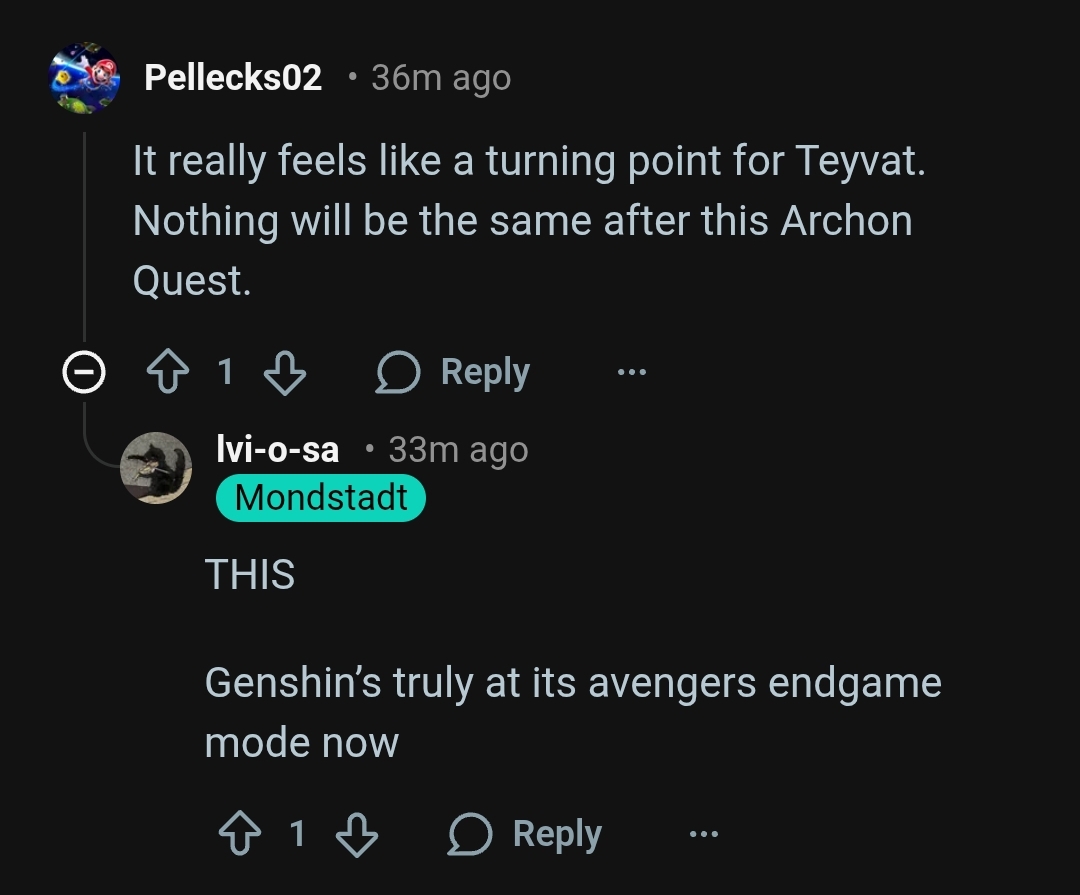Viewport: 1080px width, 895px height.
Task: Click the 33m ago timestamp
Action: 459,450
